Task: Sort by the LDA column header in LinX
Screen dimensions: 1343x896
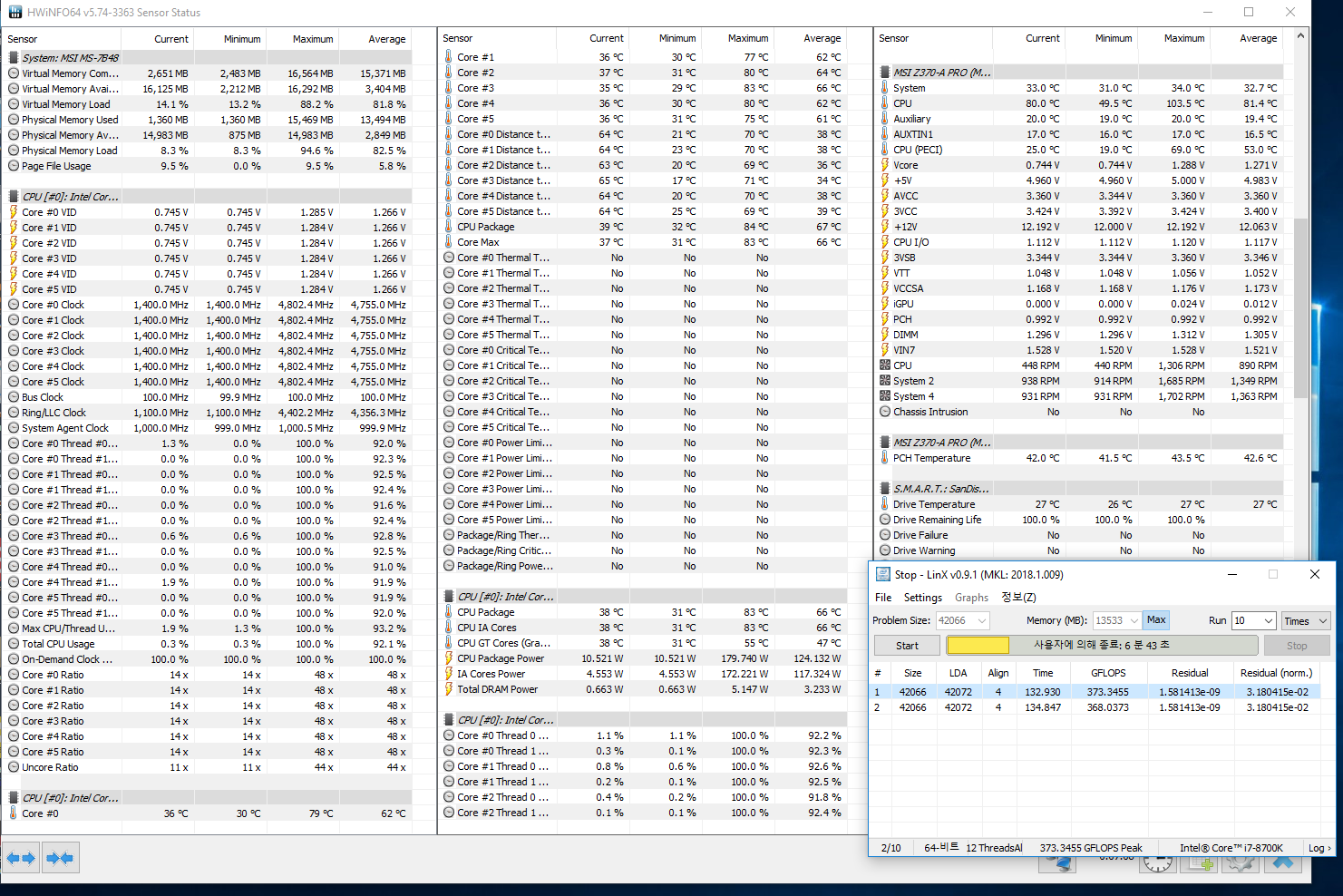Action: coord(958,673)
